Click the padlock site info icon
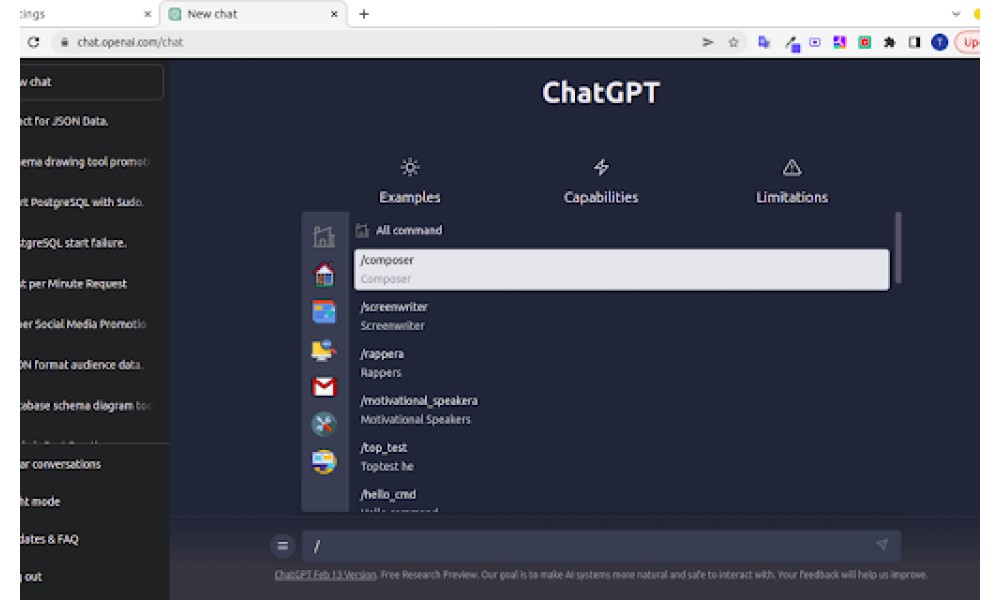This screenshot has width=1000, height=600. pos(64,42)
